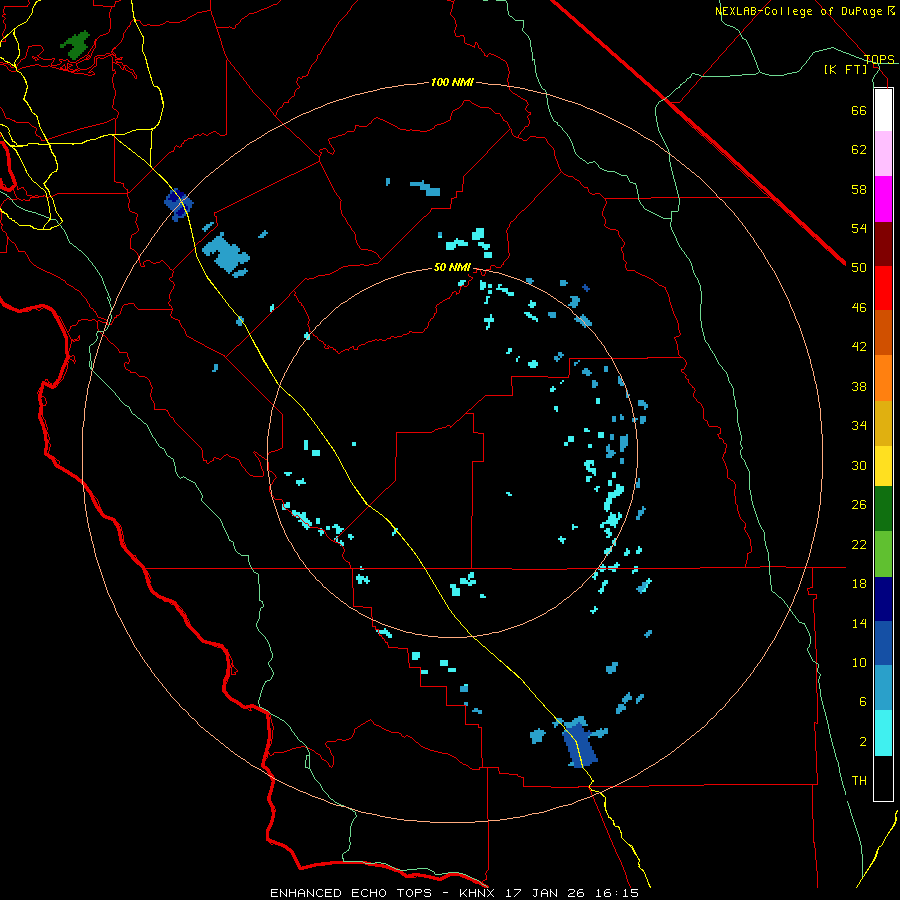Choose the bright red legend color block

click(883, 288)
